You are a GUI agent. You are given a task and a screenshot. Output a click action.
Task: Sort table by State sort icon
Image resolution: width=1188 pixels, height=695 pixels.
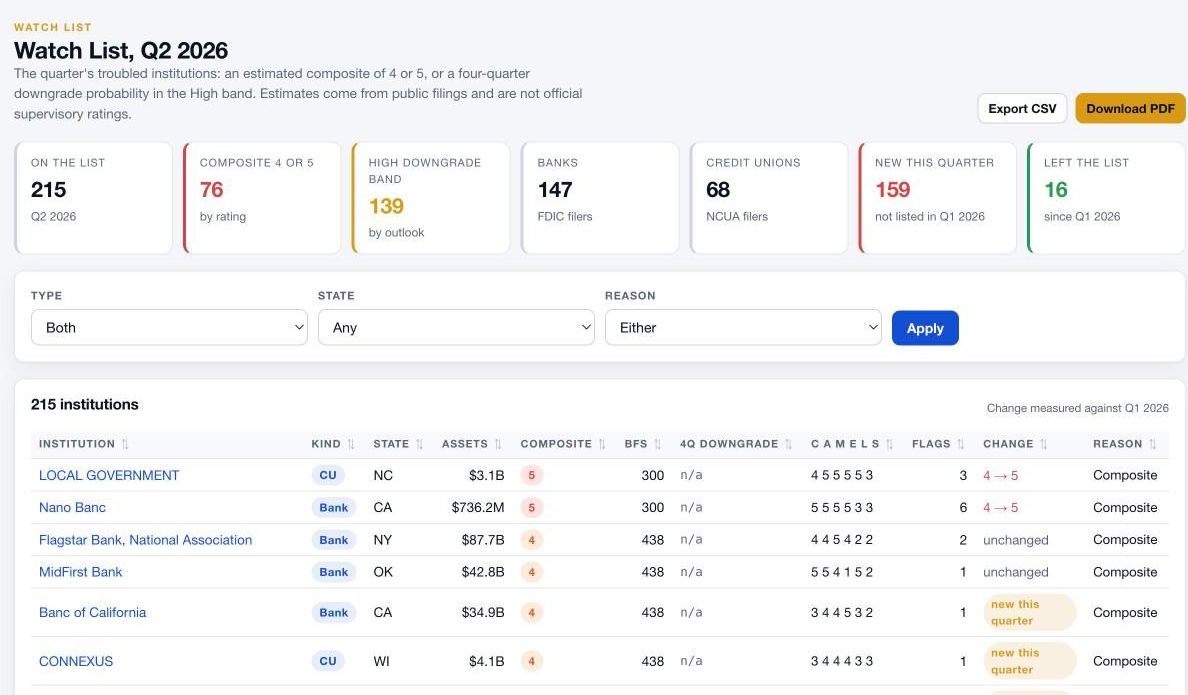(x=419, y=444)
